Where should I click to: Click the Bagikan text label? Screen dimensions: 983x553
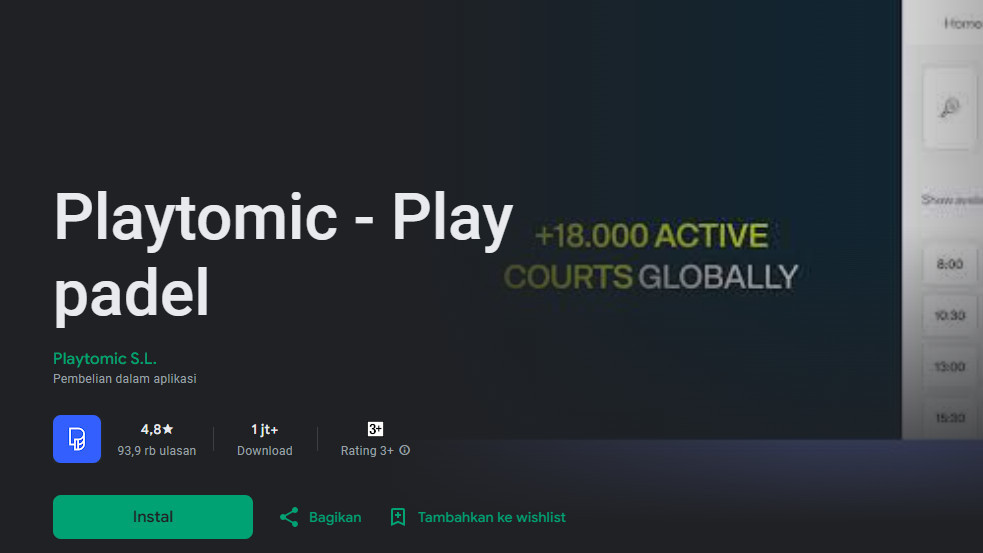click(x=335, y=517)
